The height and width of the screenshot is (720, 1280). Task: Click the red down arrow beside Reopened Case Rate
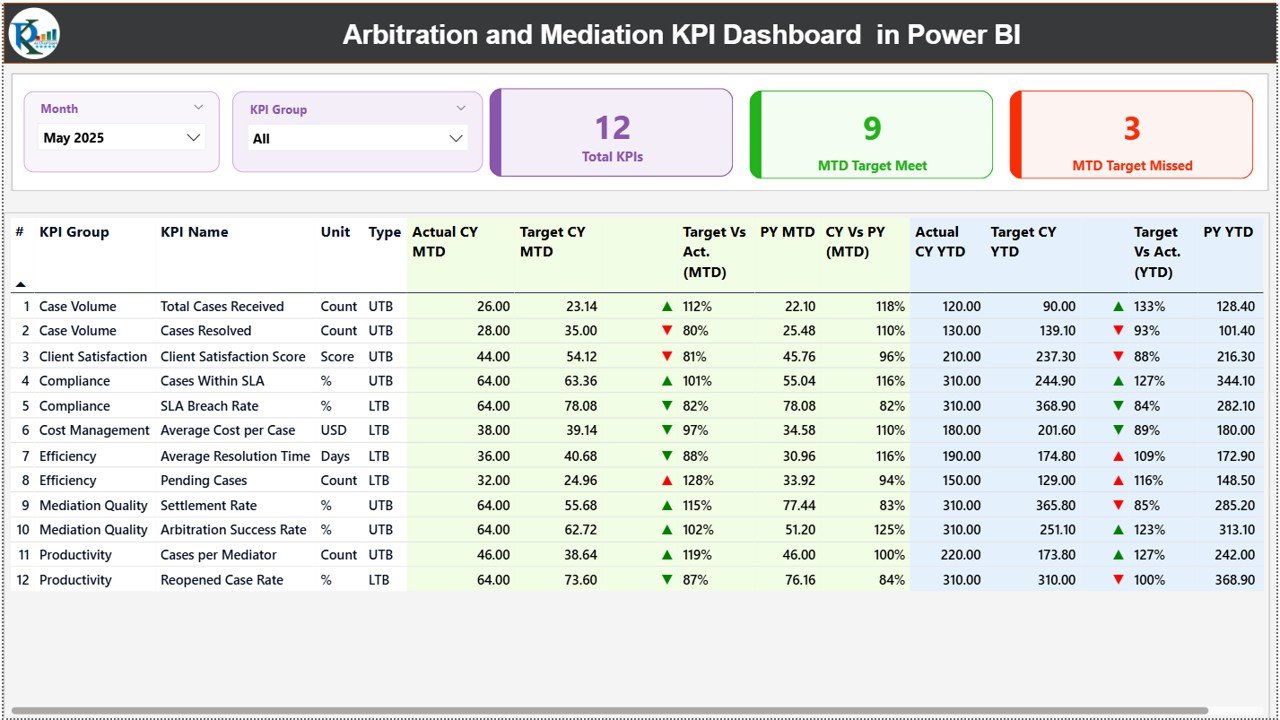(667, 580)
